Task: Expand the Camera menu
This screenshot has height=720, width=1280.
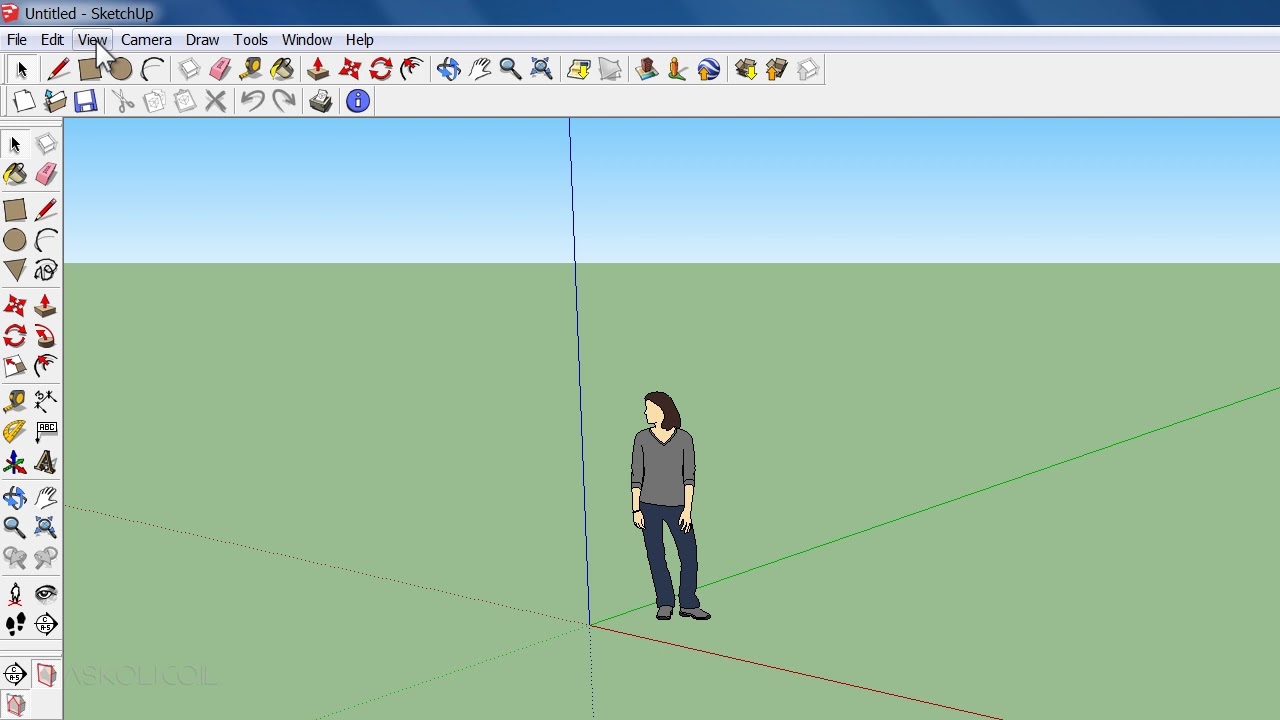Action: click(146, 40)
